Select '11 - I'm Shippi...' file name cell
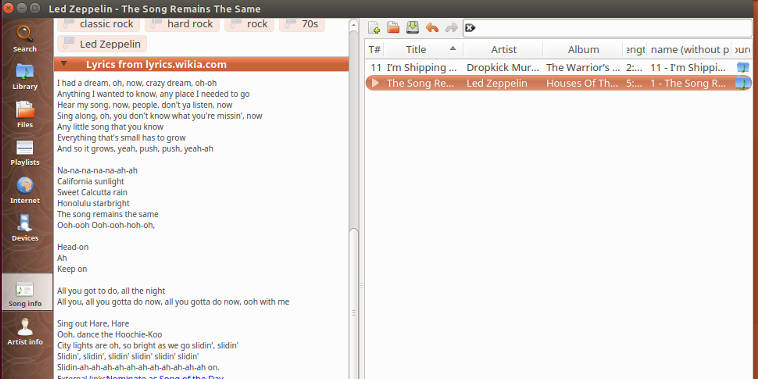 [689, 68]
